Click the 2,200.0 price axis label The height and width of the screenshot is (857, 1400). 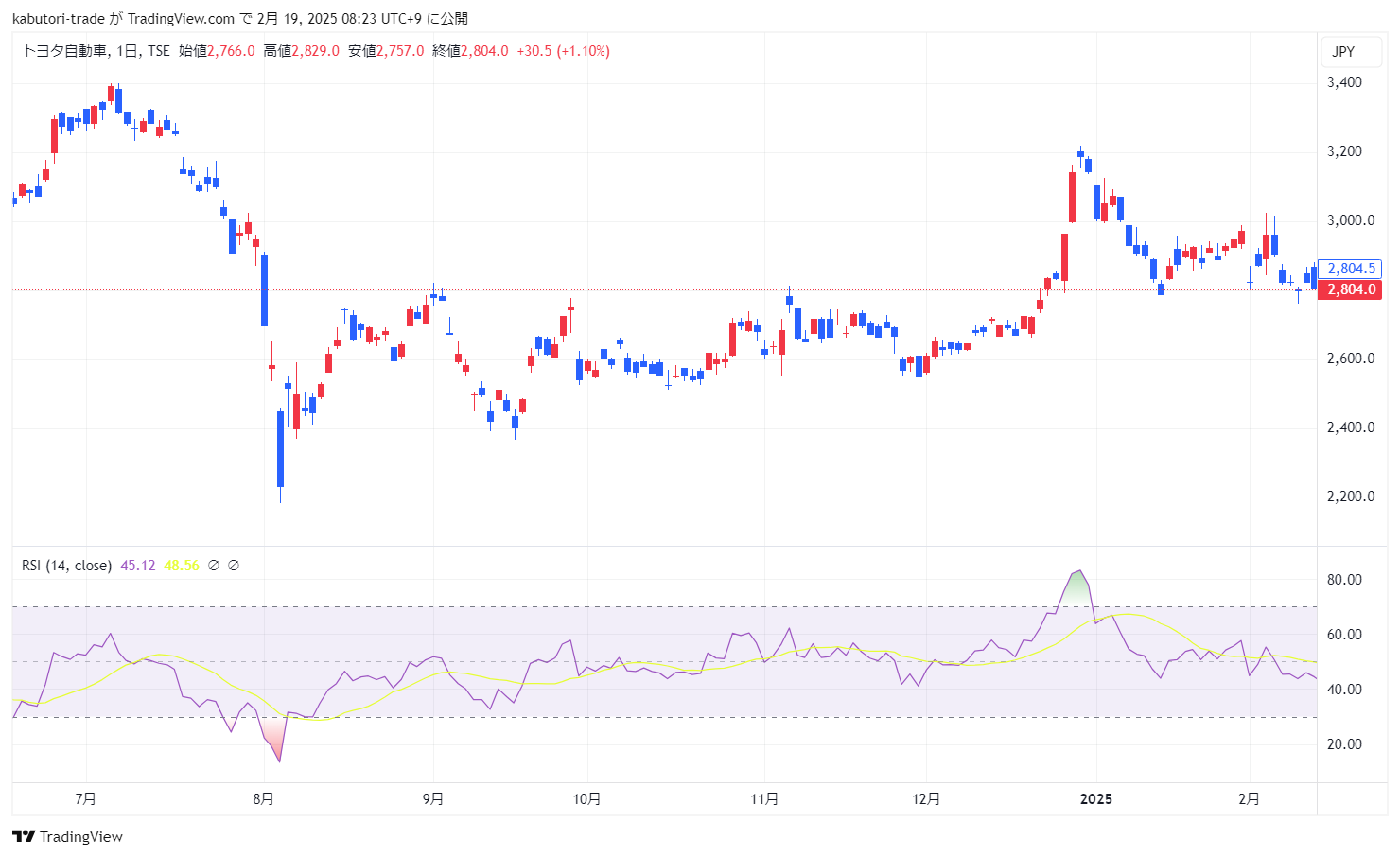[x=1351, y=497]
